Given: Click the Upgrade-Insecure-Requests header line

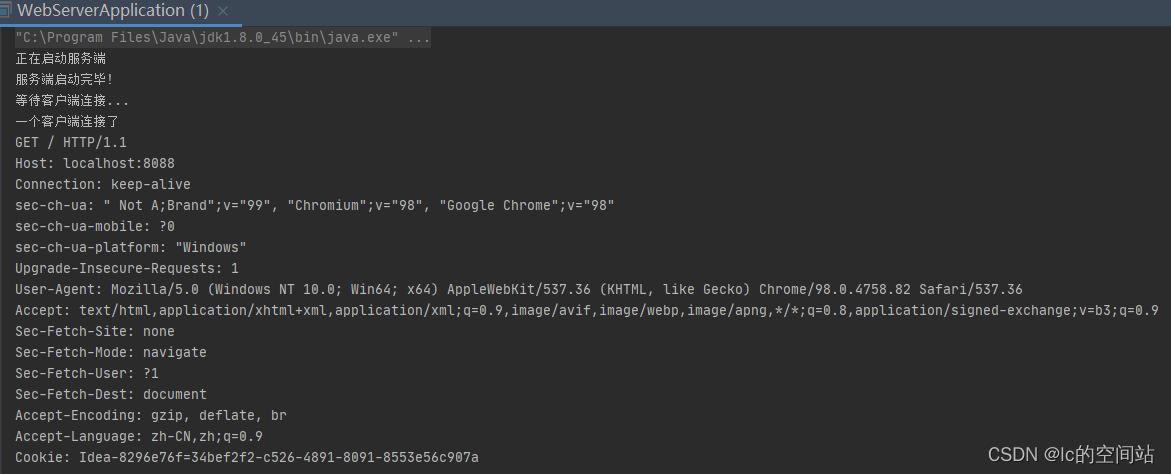Looking at the screenshot, I should 126,268.
